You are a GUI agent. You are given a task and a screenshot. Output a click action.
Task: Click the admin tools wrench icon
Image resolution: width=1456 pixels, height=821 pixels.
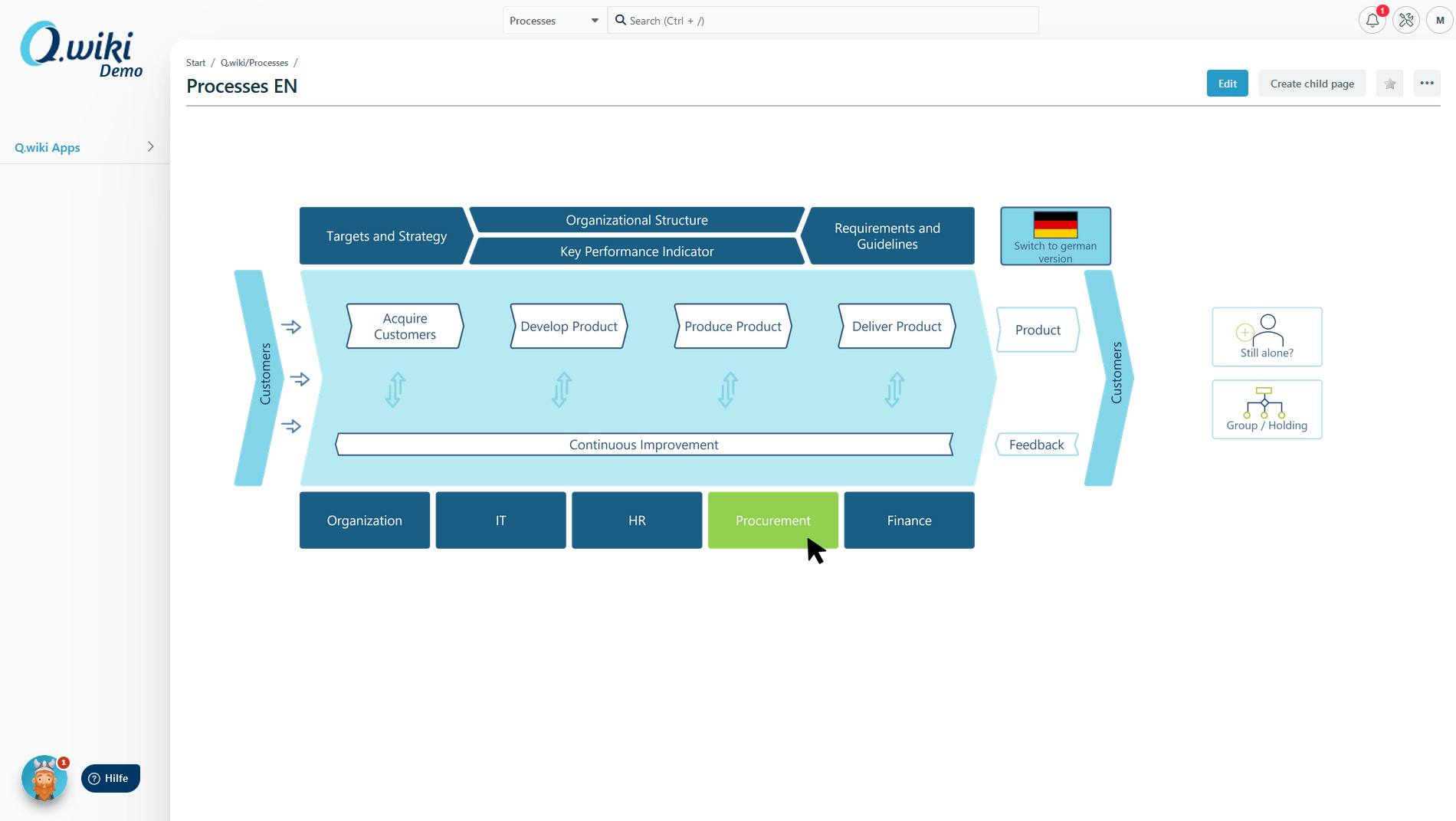tap(1406, 21)
